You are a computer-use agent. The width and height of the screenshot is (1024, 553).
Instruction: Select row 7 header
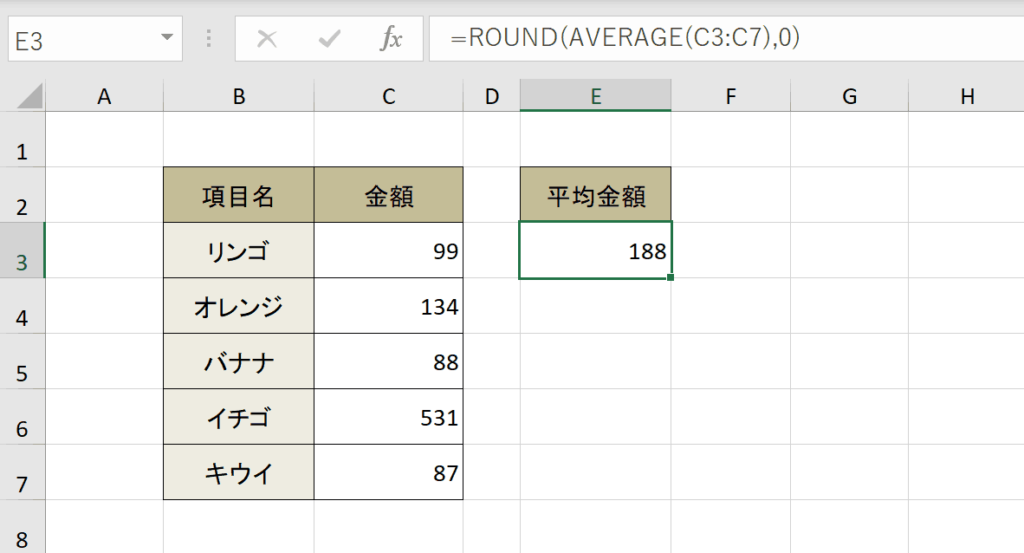coord(22,473)
